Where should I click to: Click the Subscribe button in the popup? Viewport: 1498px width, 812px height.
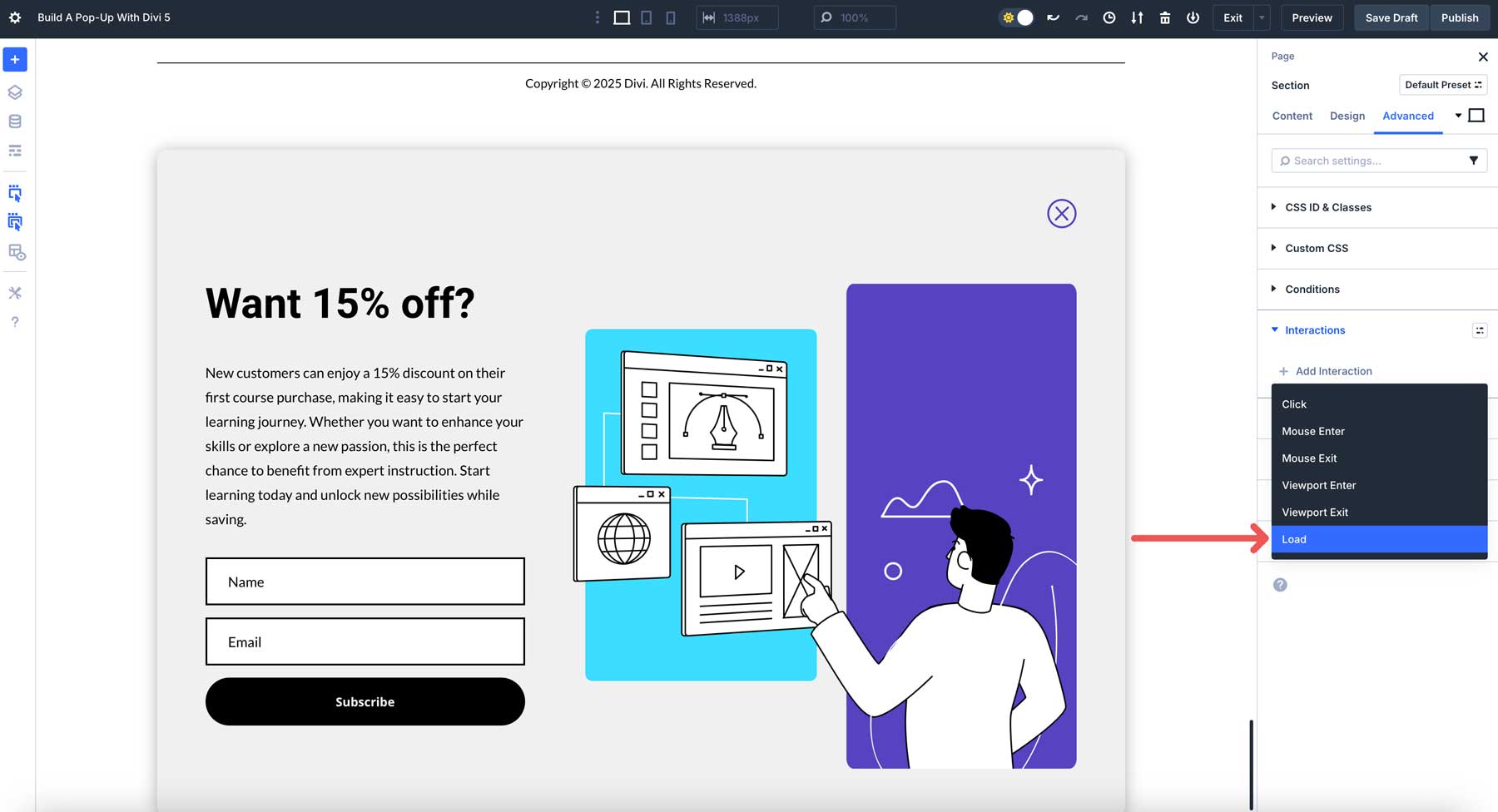(x=365, y=701)
